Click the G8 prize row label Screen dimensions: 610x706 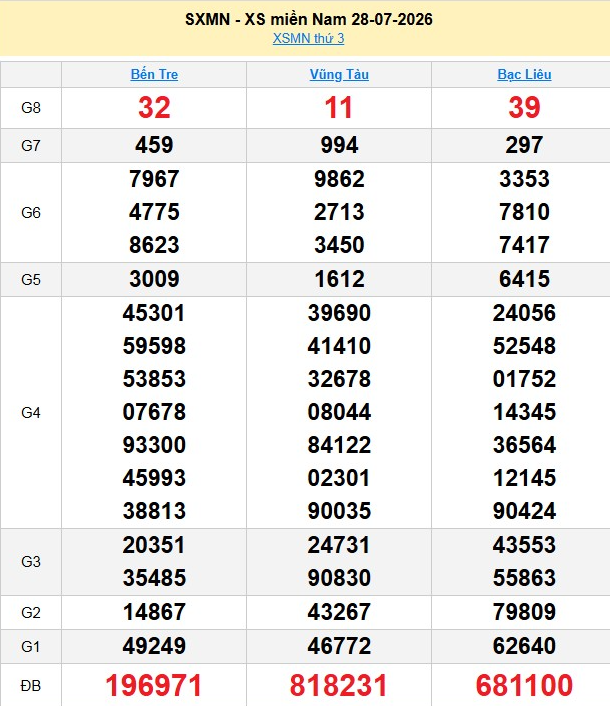31,108
